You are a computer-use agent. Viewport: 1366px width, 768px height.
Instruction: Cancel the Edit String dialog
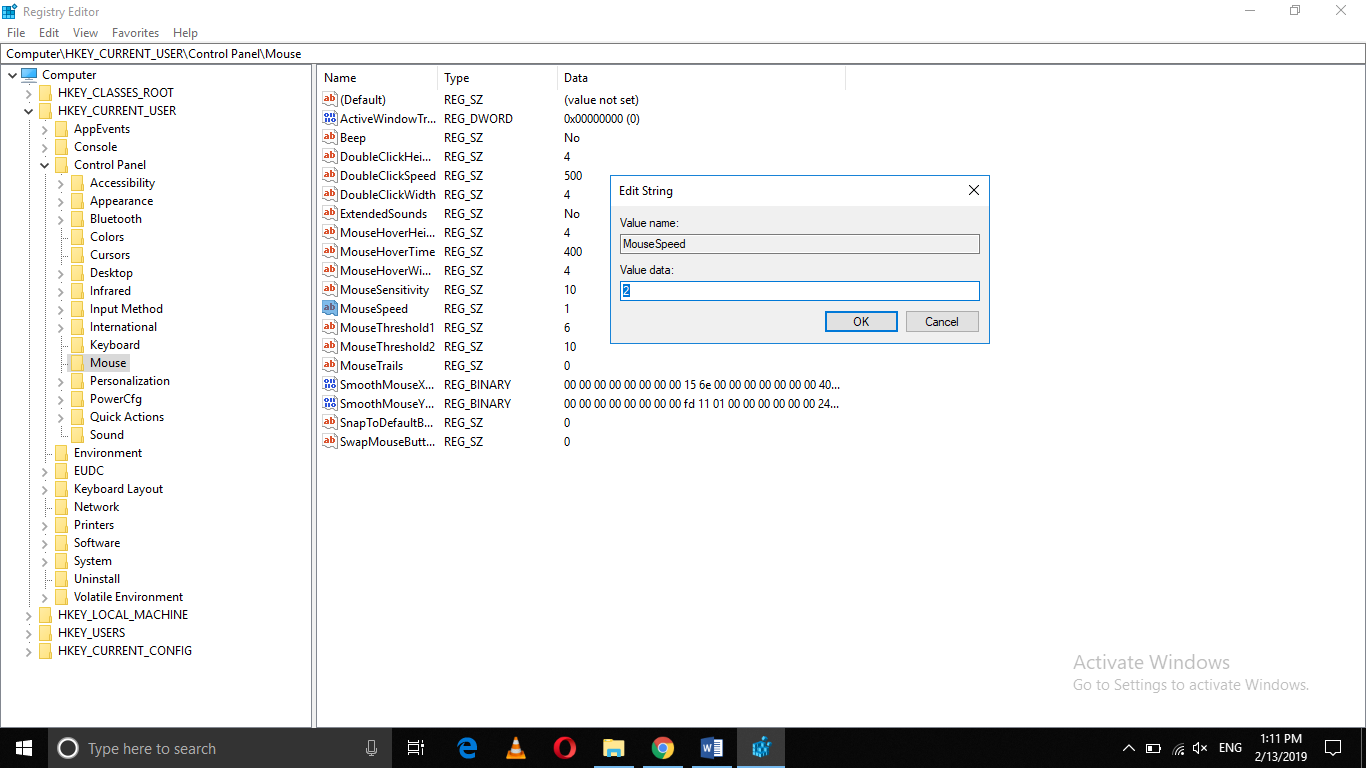point(941,321)
